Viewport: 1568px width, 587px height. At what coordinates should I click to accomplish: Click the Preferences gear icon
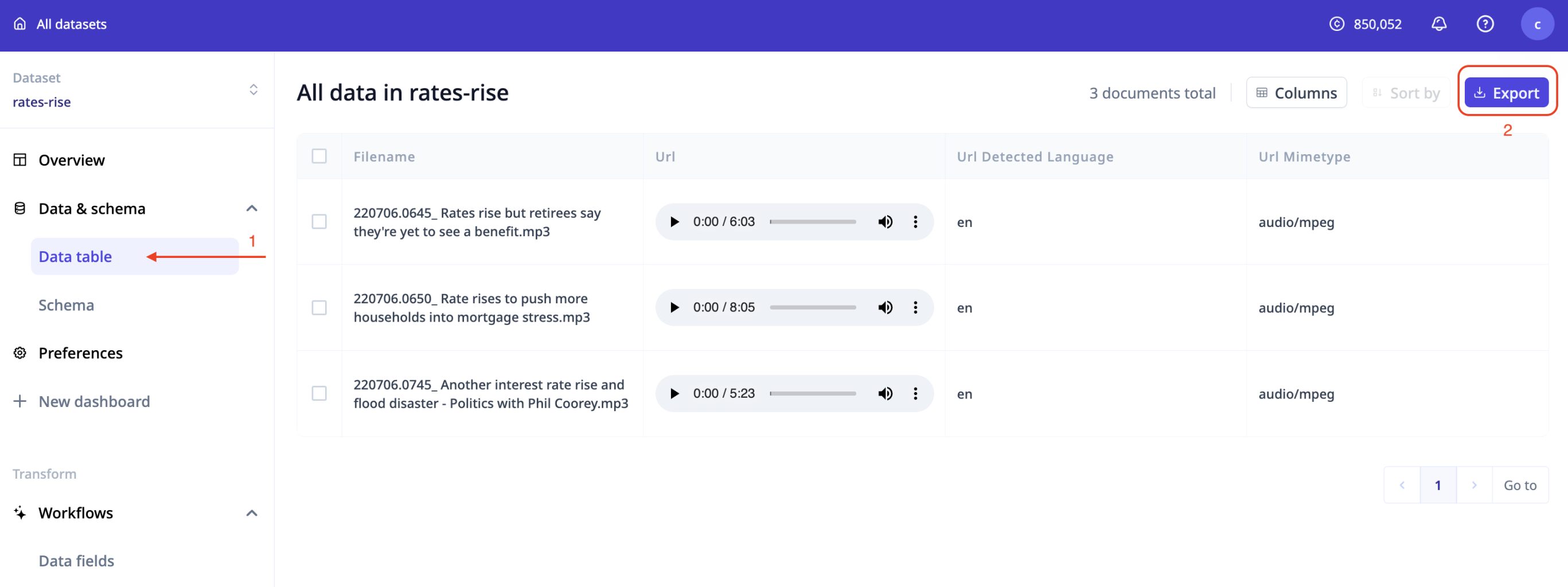coord(20,353)
